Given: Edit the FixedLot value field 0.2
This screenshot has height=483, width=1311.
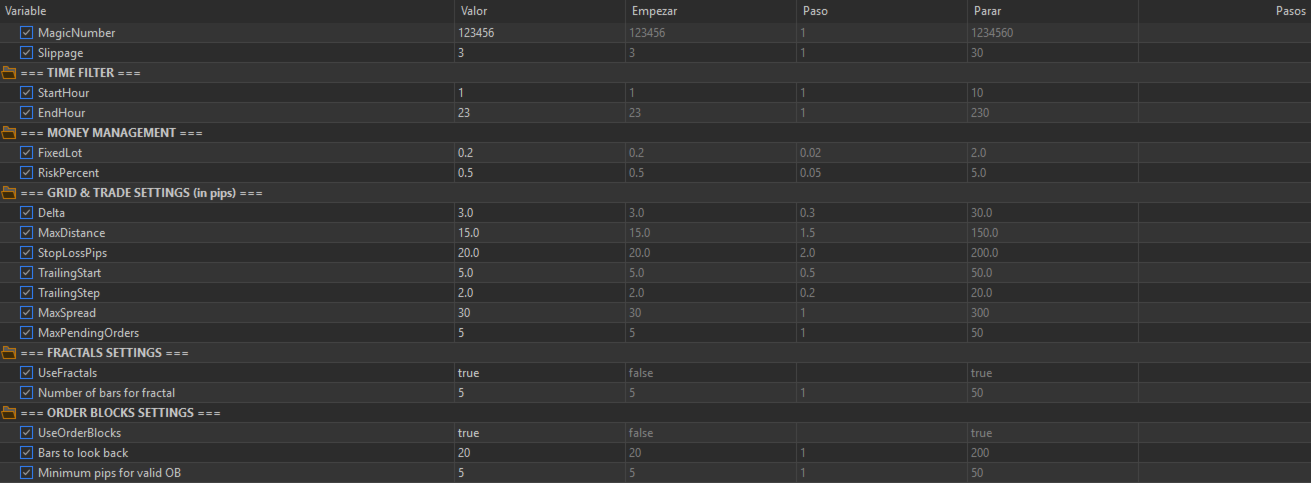Looking at the screenshot, I should [x=538, y=153].
